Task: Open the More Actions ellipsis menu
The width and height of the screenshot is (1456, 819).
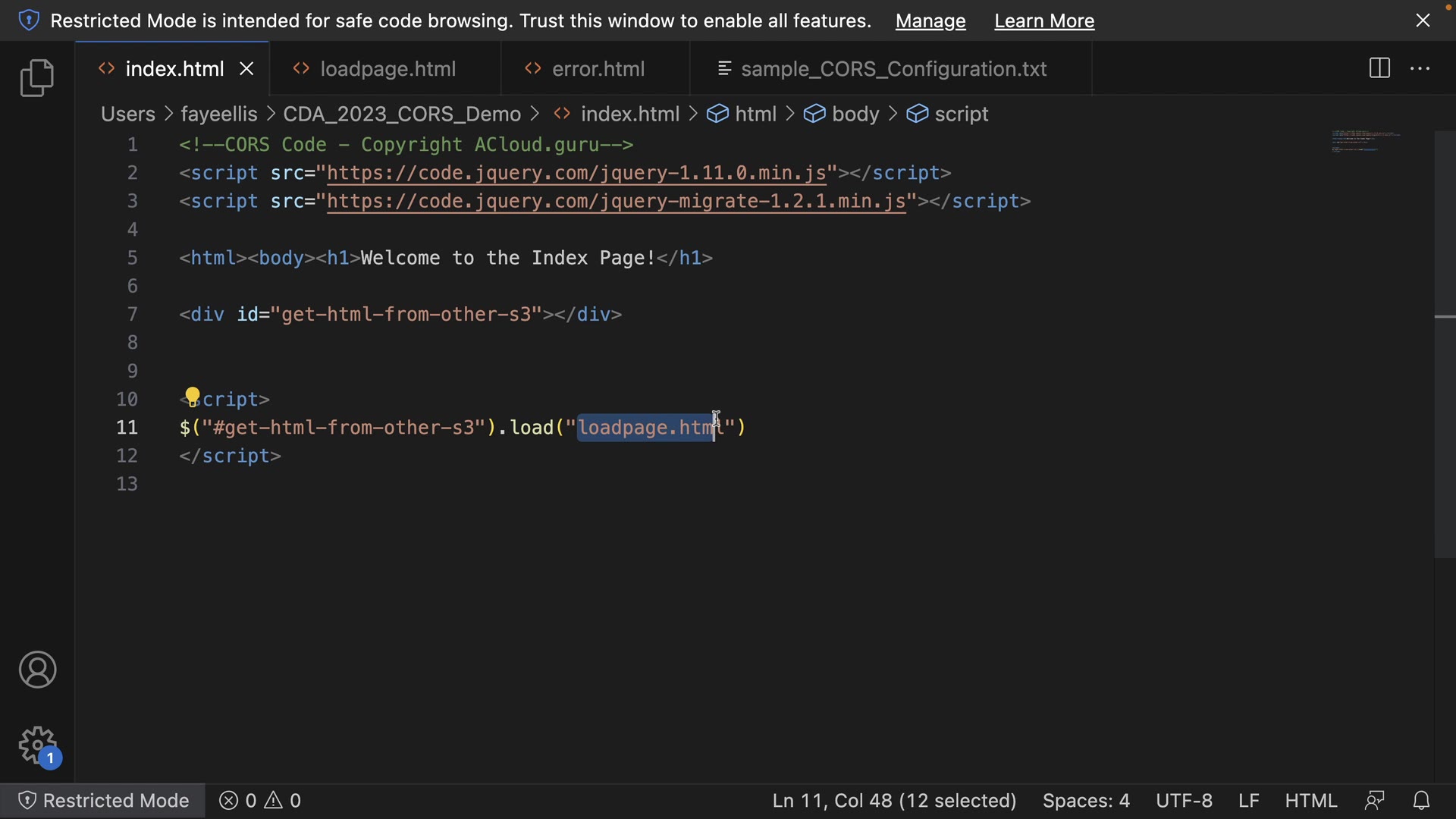Action: pyautogui.click(x=1420, y=68)
